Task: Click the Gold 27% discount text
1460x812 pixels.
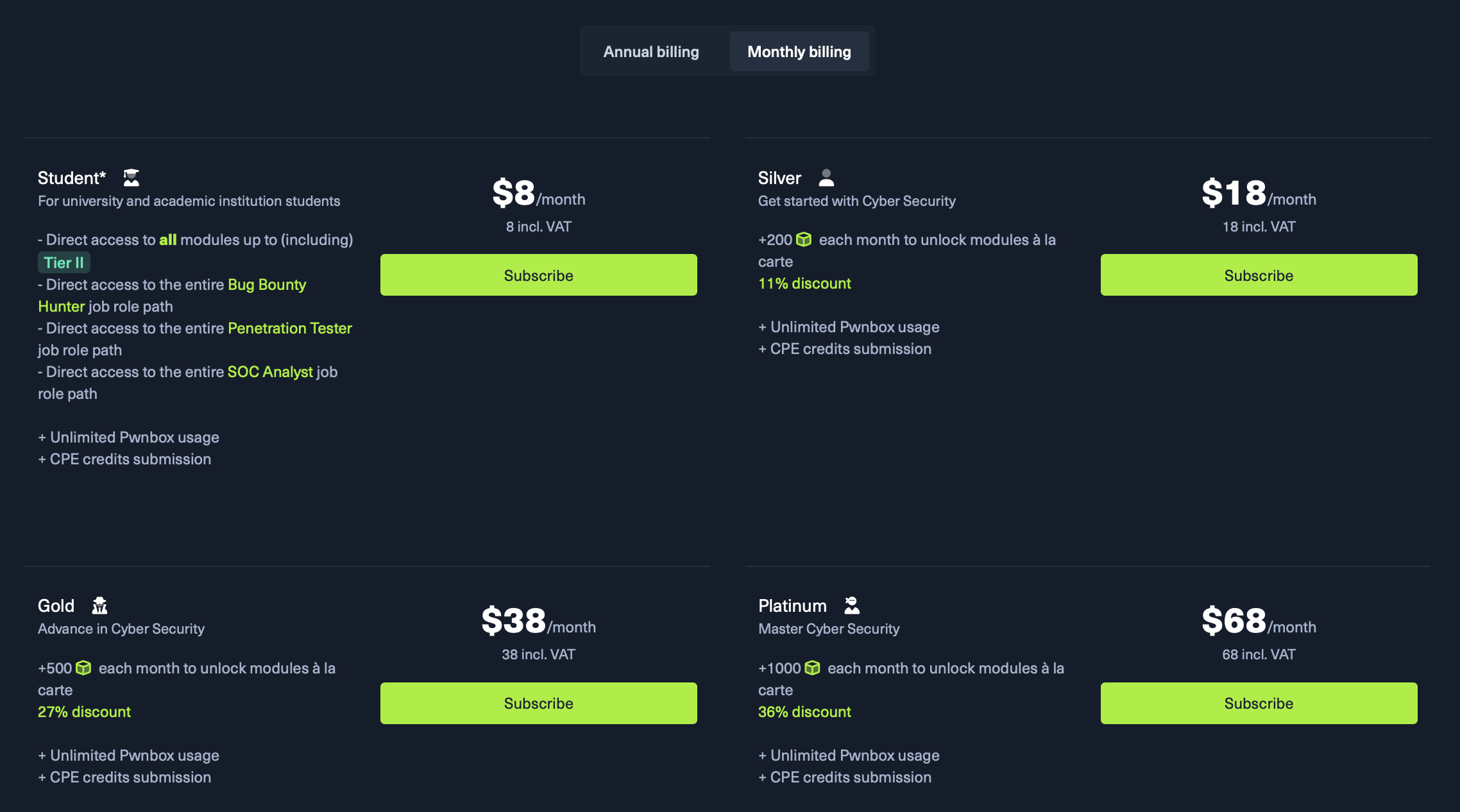Action: [x=84, y=712]
